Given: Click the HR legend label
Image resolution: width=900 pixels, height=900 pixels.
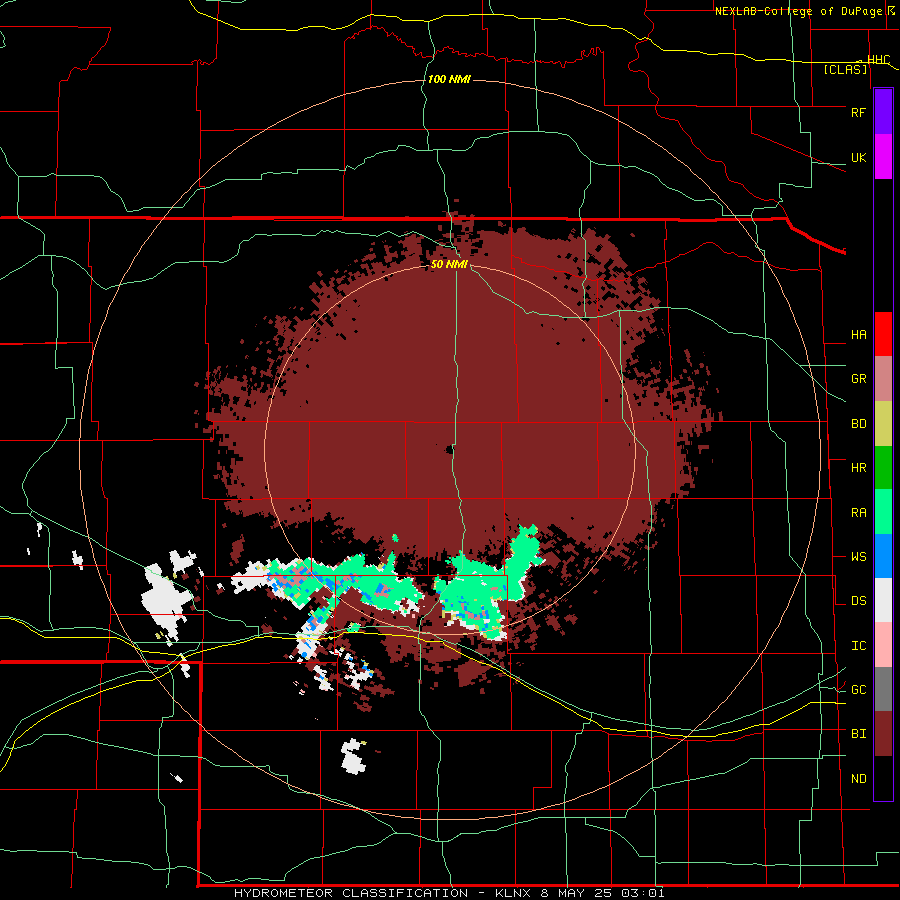Looking at the screenshot, I should click(x=858, y=468).
